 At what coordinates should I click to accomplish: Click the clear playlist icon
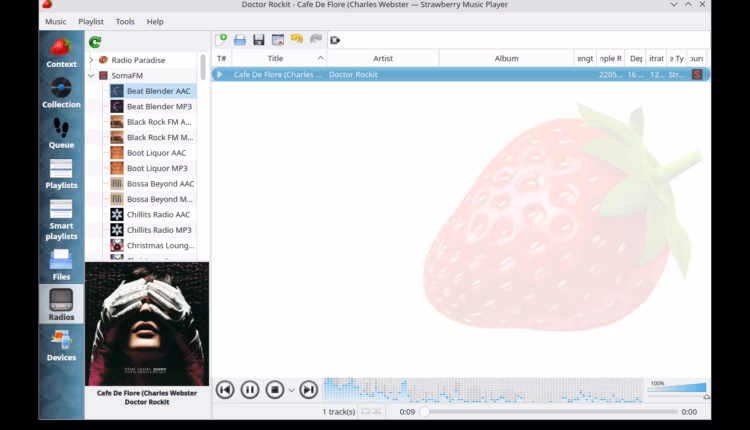click(x=335, y=40)
